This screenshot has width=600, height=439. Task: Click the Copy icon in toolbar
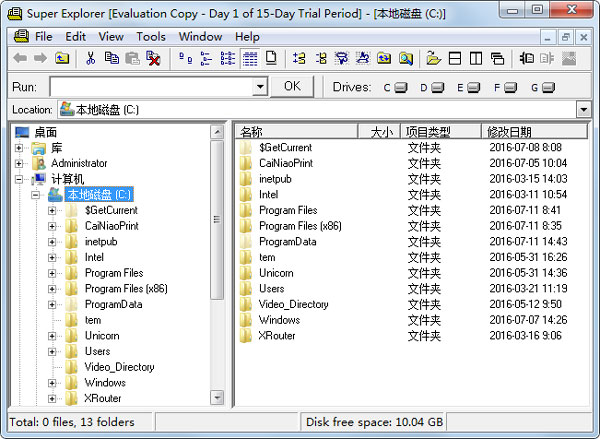(x=111, y=59)
